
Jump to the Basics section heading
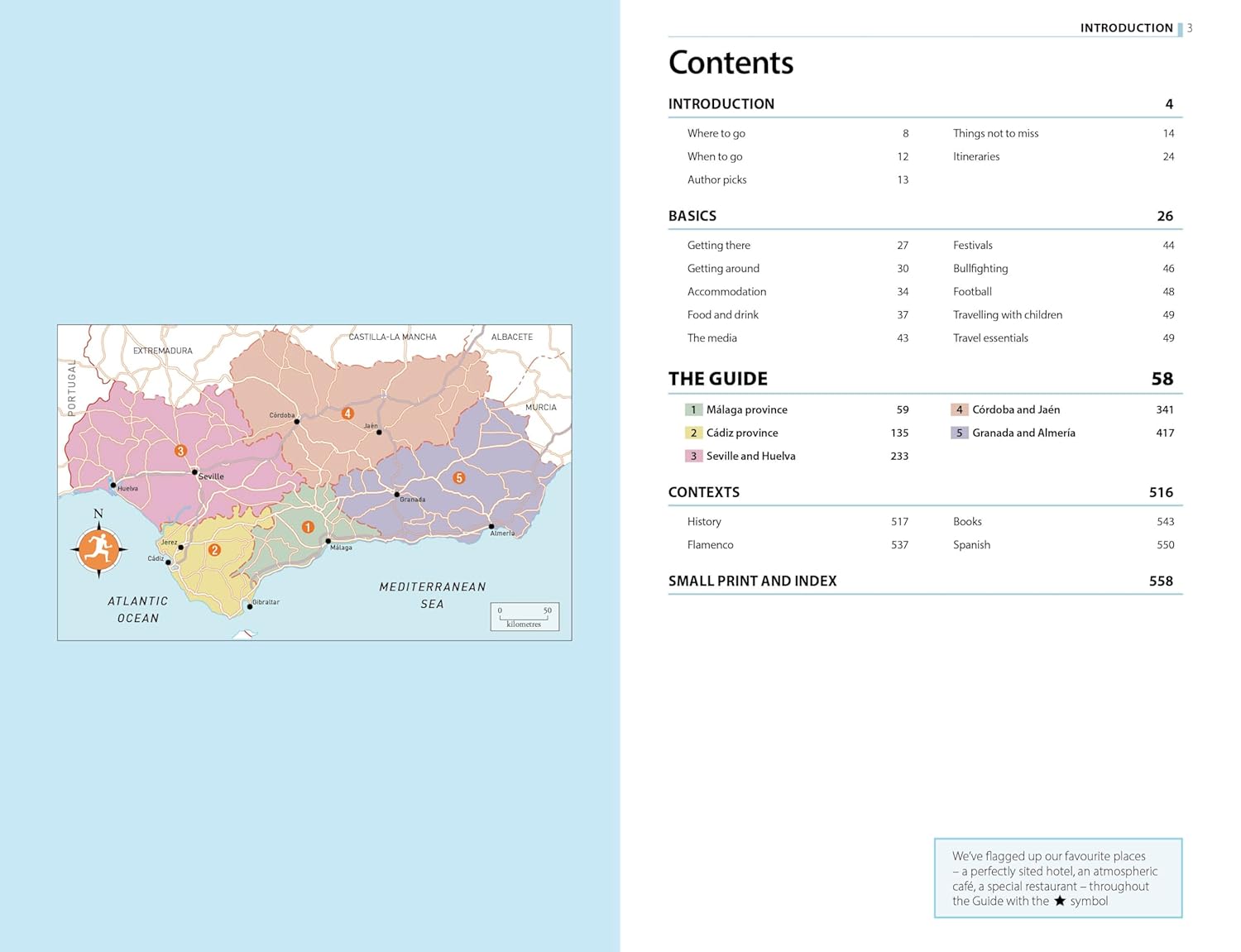(x=692, y=216)
